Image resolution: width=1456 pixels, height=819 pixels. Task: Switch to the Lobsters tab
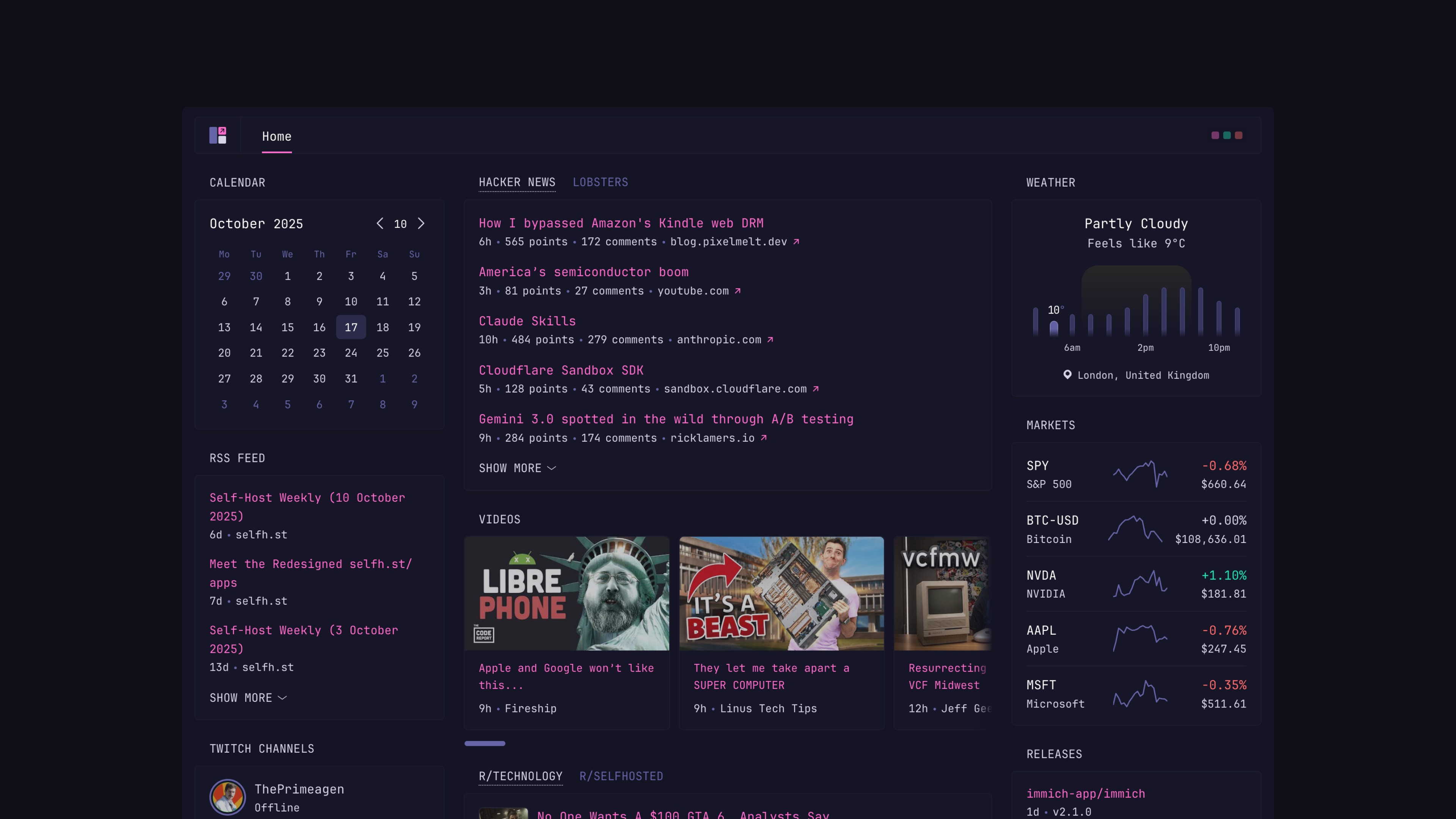coord(600,182)
